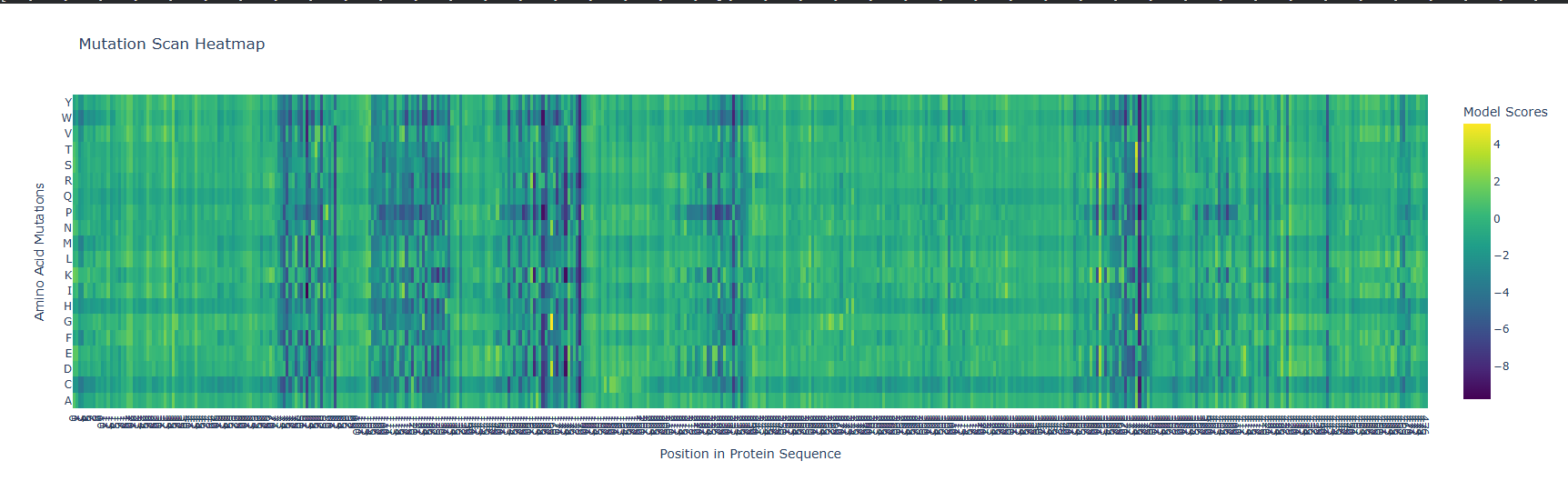Image resolution: width=1568 pixels, height=481 pixels.
Task: Click y-axis tick label N
Action: pyautogui.click(x=67, y=228)
